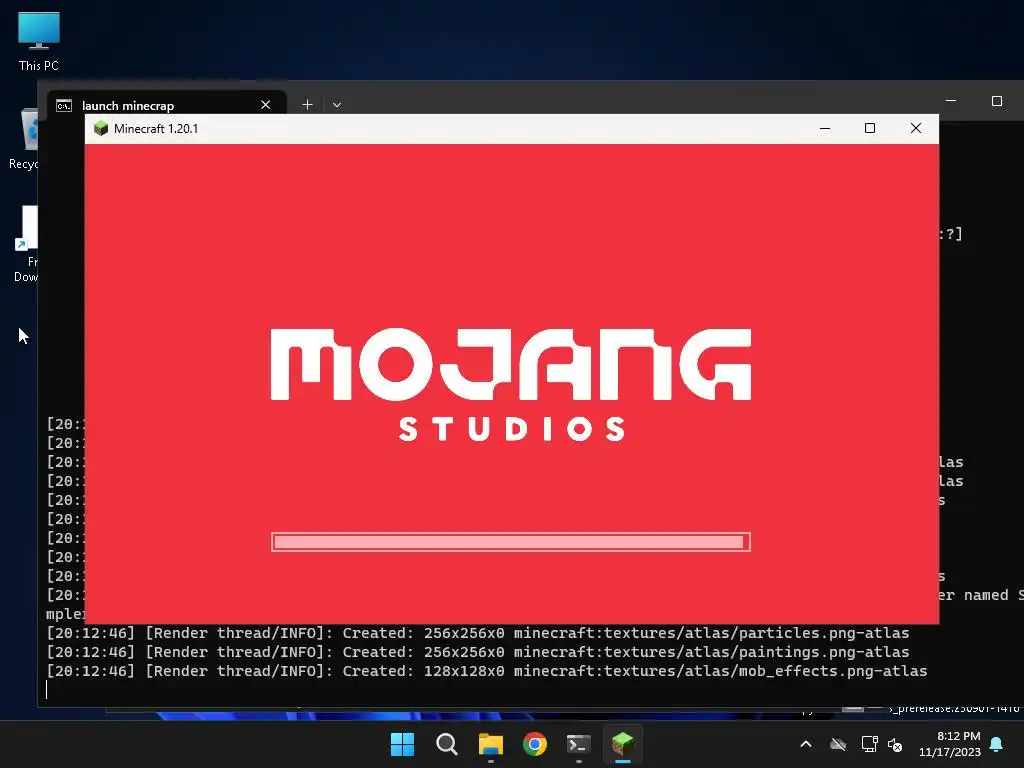Close the Minecraft 1.20.1 window

click(916, 129)
